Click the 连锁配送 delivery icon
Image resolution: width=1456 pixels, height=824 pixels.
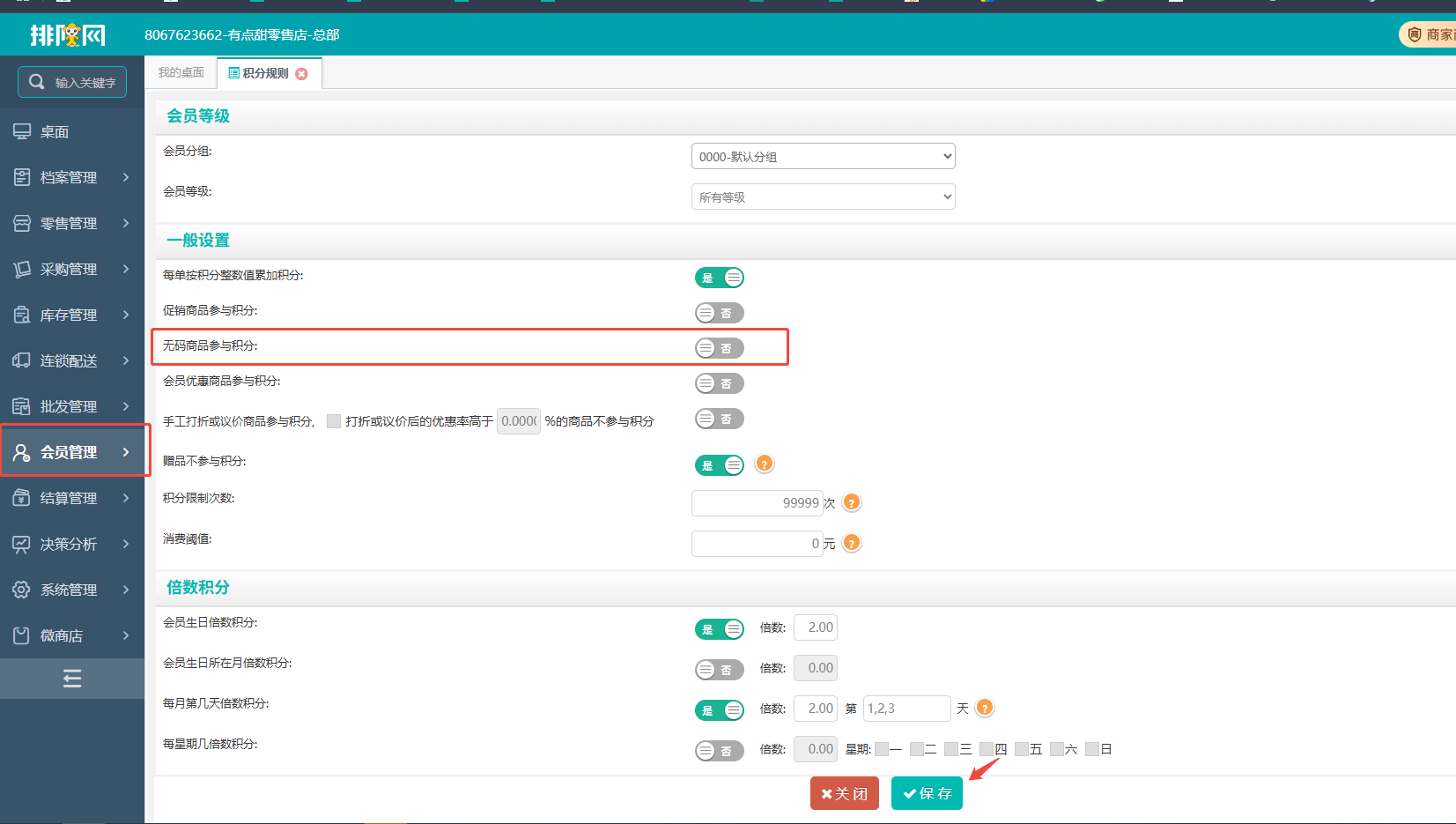[x=22, y=360]
